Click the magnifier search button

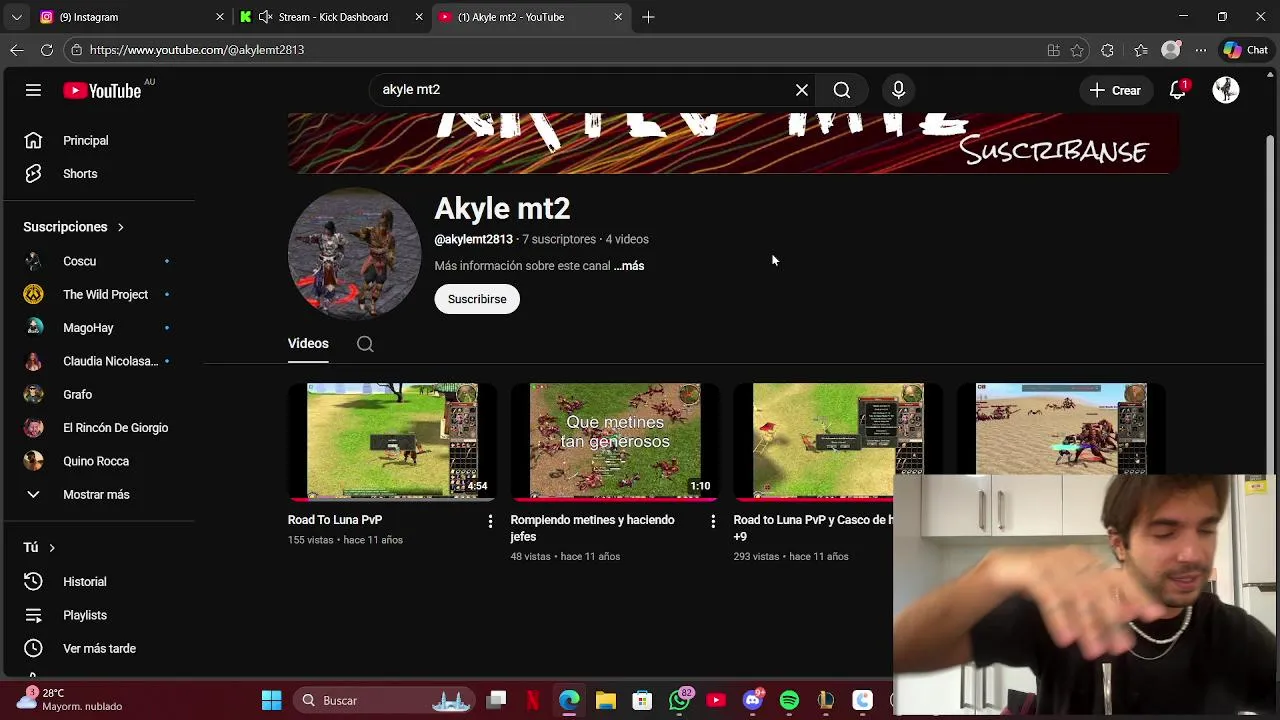pos(842,90)
